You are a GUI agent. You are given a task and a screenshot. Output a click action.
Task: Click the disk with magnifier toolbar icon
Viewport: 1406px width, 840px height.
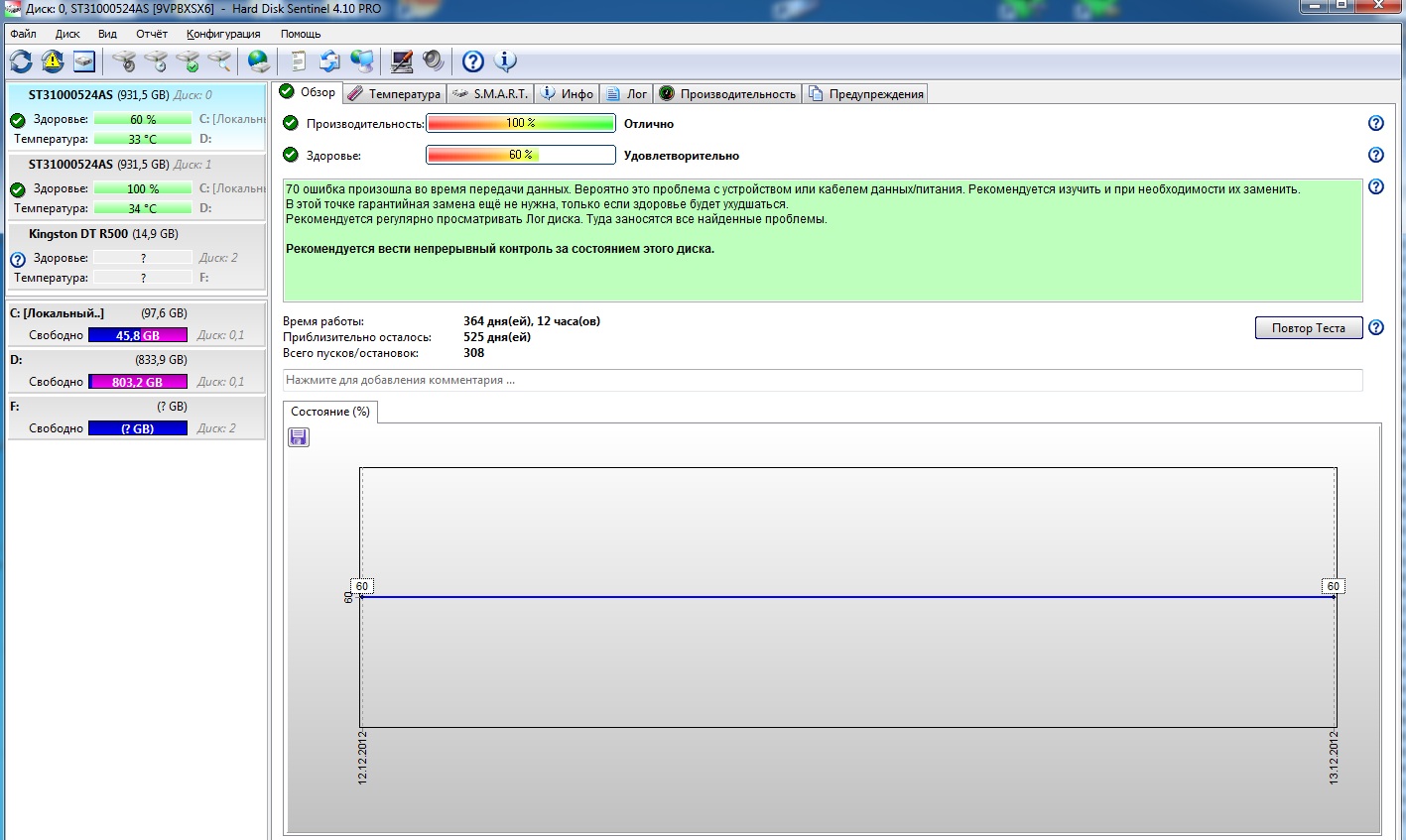point(219,61)
